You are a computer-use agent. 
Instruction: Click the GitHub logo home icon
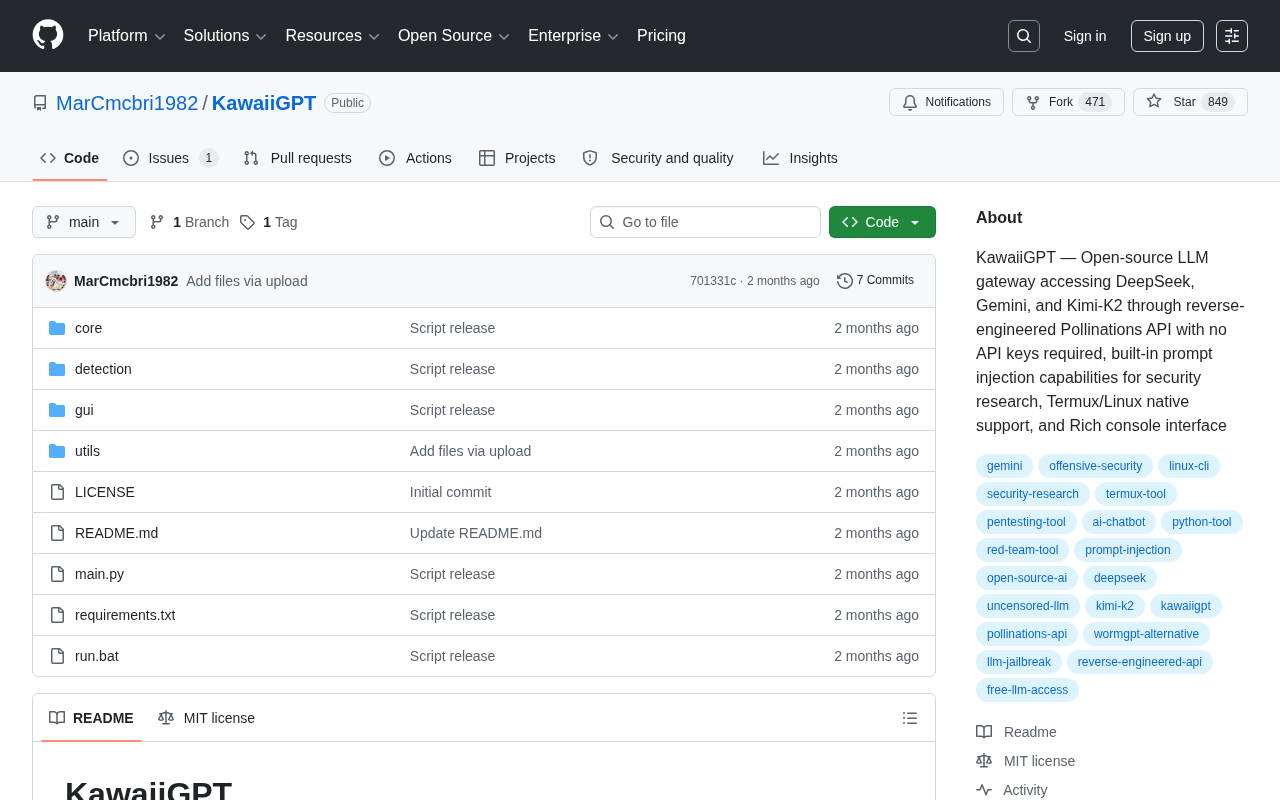(x=48, y=35)
